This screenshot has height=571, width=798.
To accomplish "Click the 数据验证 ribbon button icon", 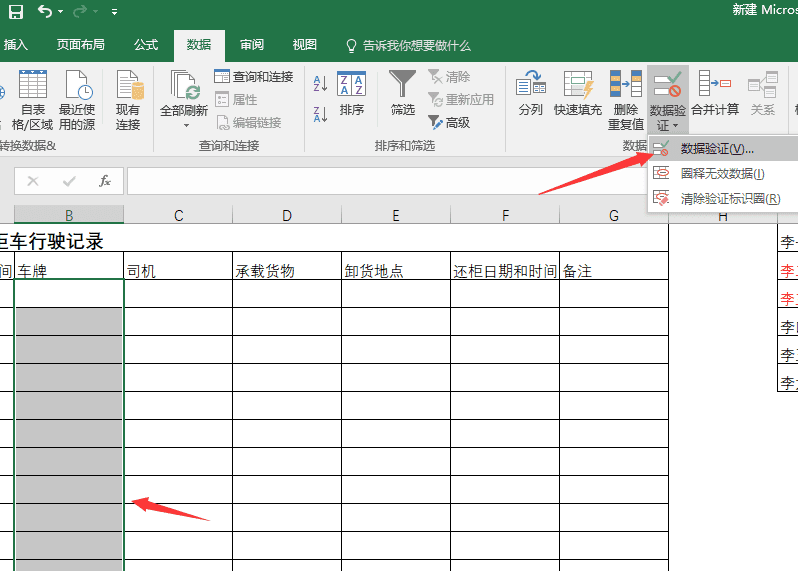I will 667,85.
